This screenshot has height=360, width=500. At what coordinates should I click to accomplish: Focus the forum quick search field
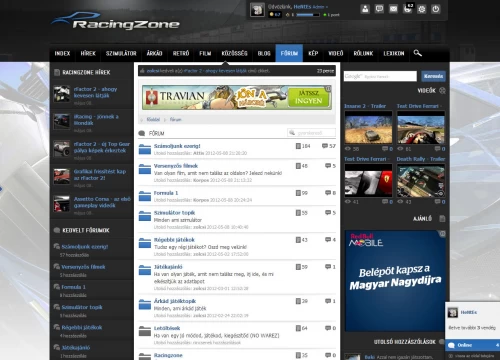(311, 133)
